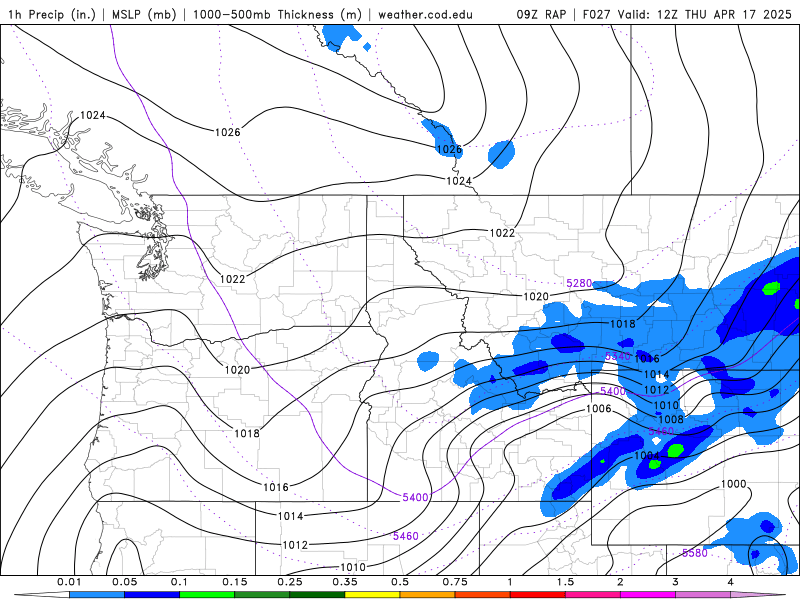Click the purple 5580 thickness label

(x=694, y=553)
